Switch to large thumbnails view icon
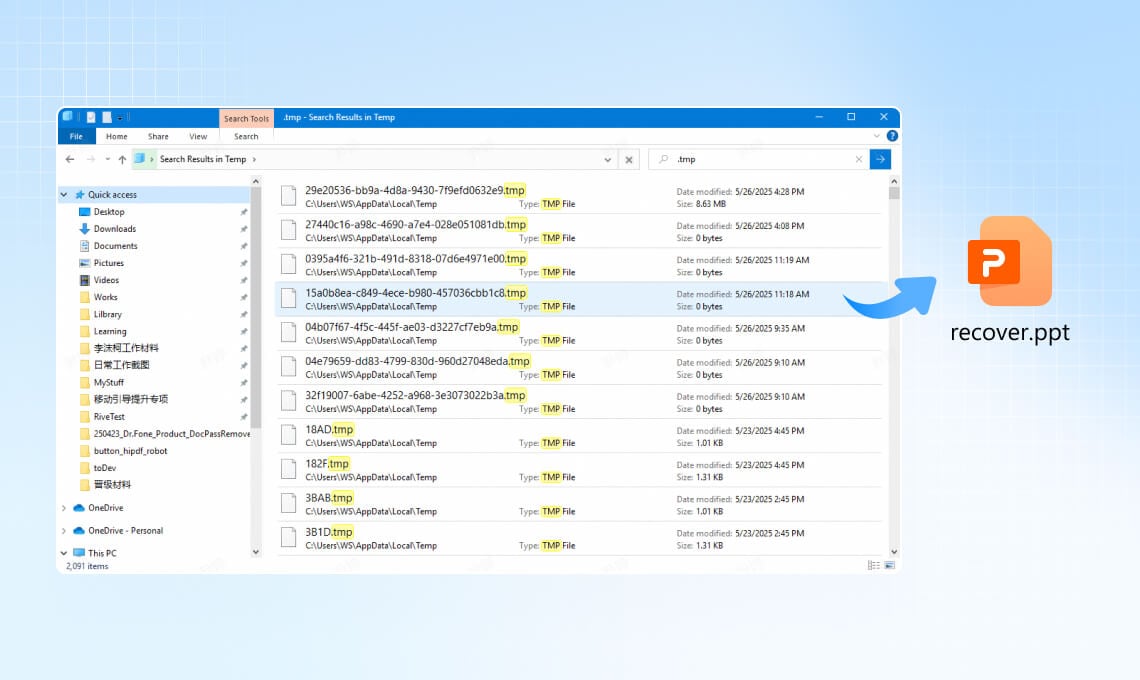Screen dimensions: 1140x680 [x=890, y=566]
